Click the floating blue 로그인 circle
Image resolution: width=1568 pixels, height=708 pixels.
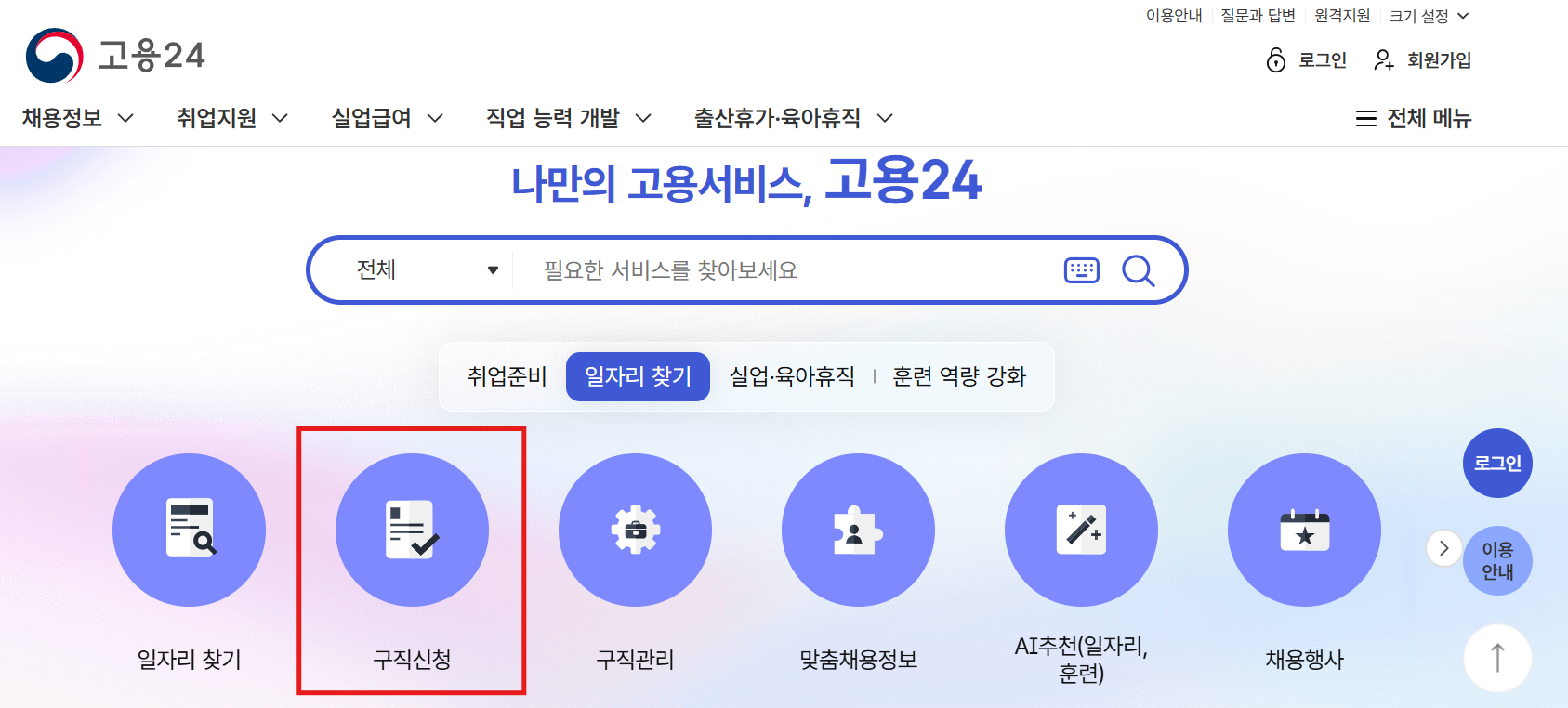point(1497,463)
